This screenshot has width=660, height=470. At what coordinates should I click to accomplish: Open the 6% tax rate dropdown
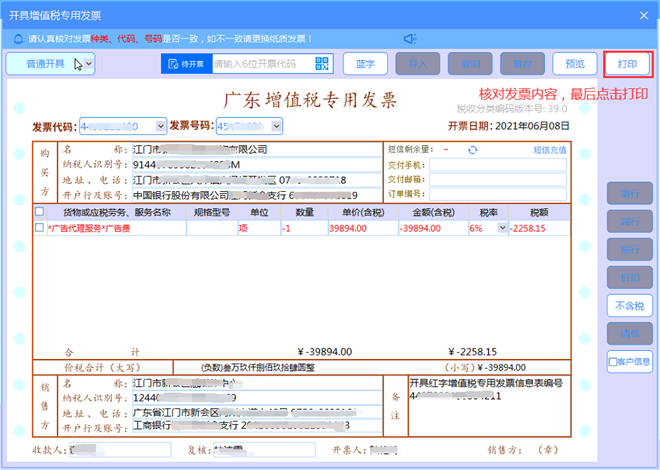click(x=502, y=228)
